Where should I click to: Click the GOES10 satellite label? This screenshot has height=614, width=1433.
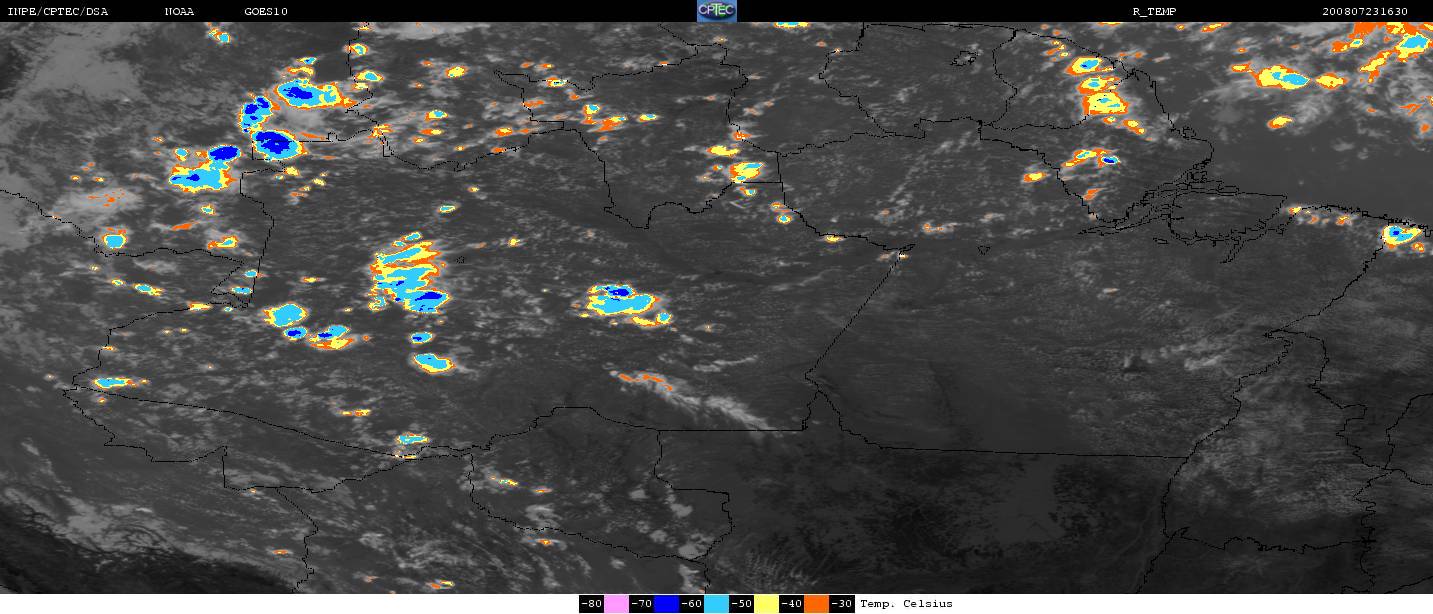coord(264,11)
